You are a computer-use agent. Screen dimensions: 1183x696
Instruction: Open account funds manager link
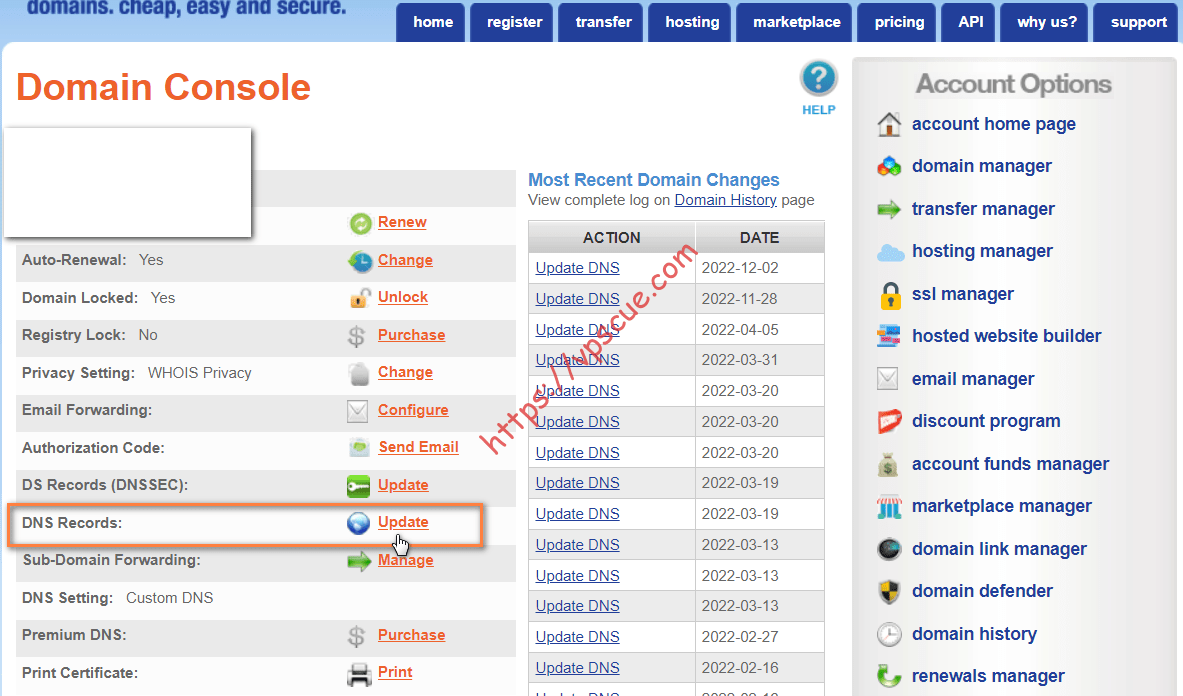tap(1010, 464)
